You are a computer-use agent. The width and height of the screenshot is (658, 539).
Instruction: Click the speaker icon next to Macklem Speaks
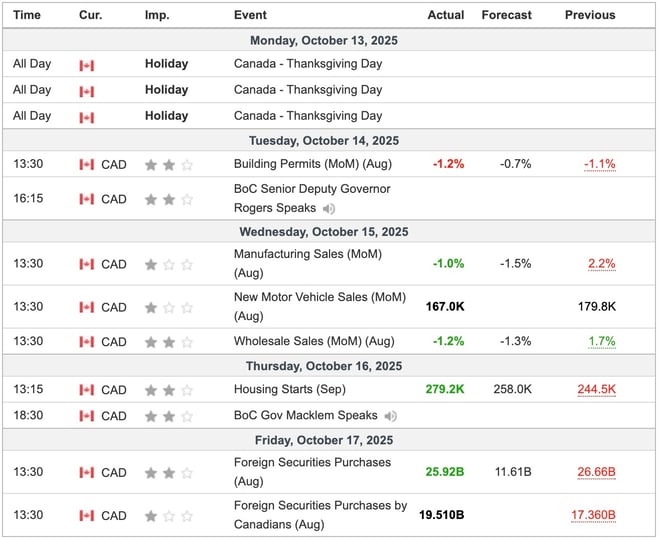[390, 416]
